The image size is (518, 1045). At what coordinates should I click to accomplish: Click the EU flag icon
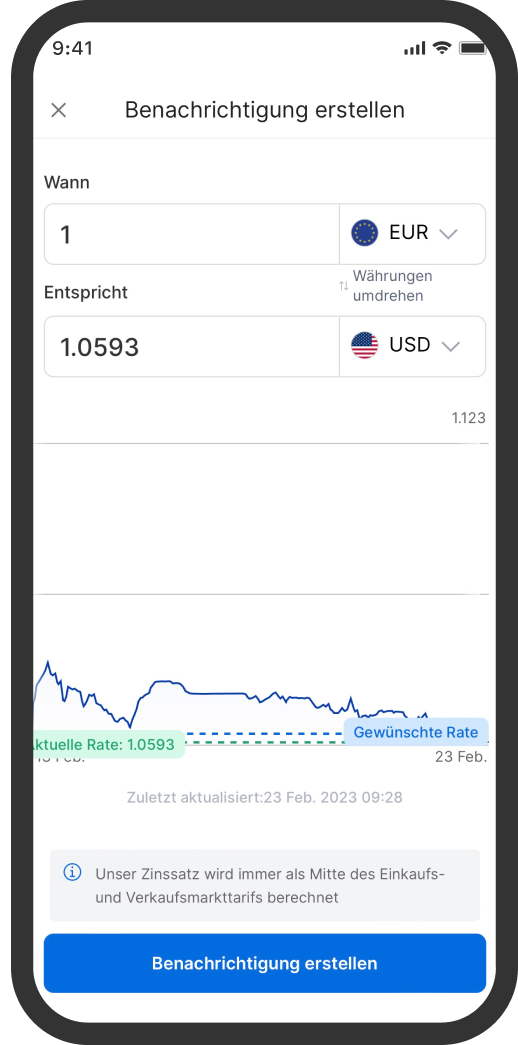pos(364,233)
